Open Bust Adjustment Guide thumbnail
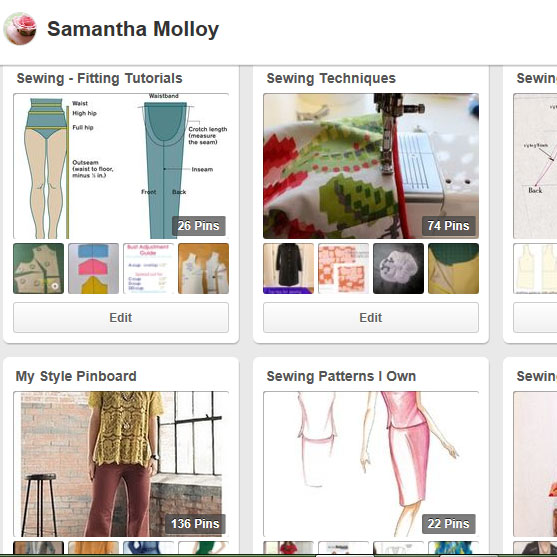This screenshot has width=557, height=557. pos(148,269)
